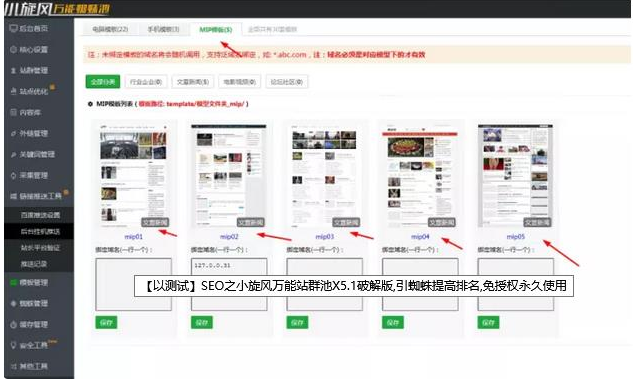Open mip01 template thumbnail

134,176
